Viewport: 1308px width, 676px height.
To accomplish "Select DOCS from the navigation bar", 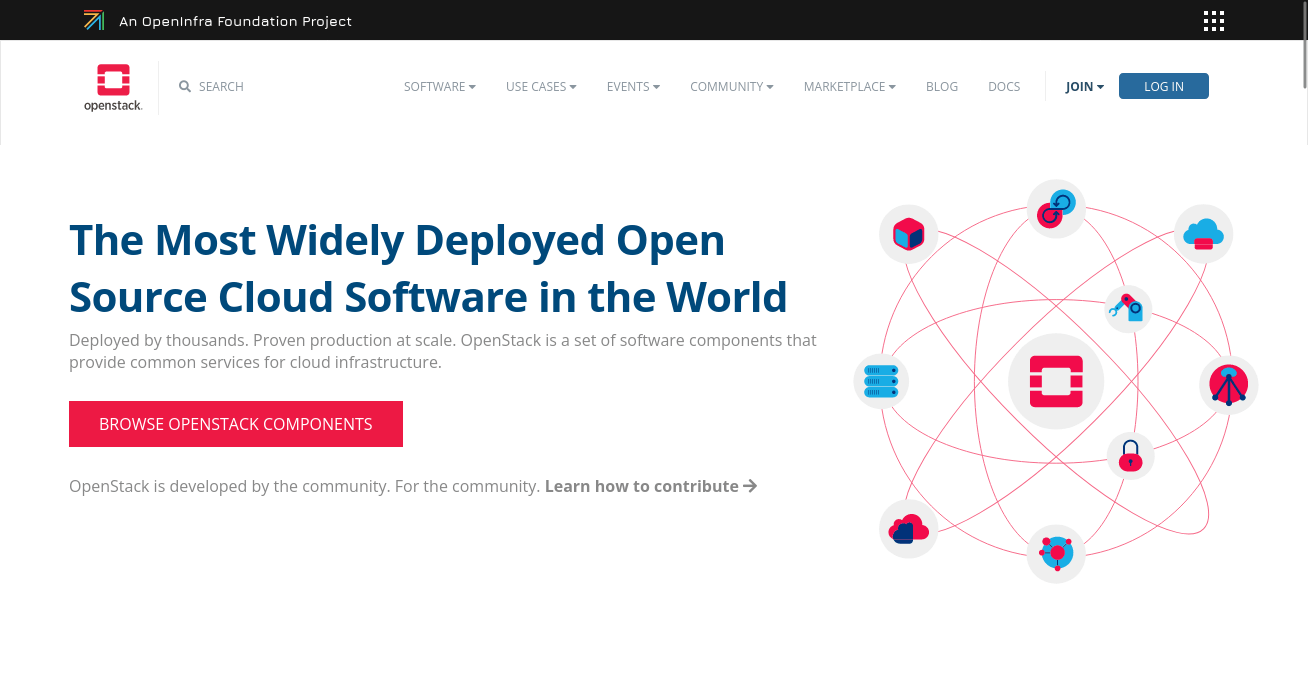I will [x=1004, y=86].
